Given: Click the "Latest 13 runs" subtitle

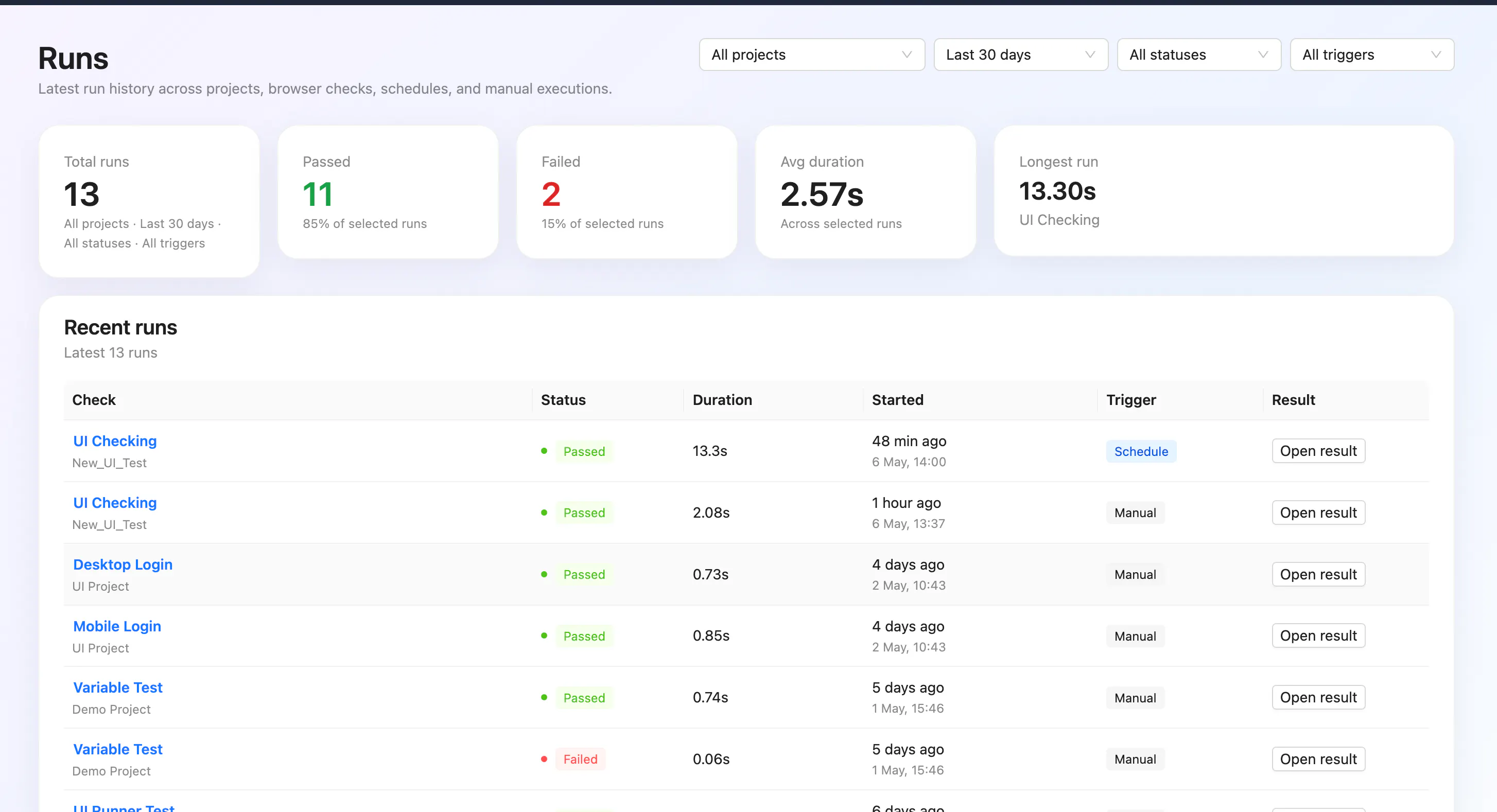Looking at the screenshot, I should point(110,352).
